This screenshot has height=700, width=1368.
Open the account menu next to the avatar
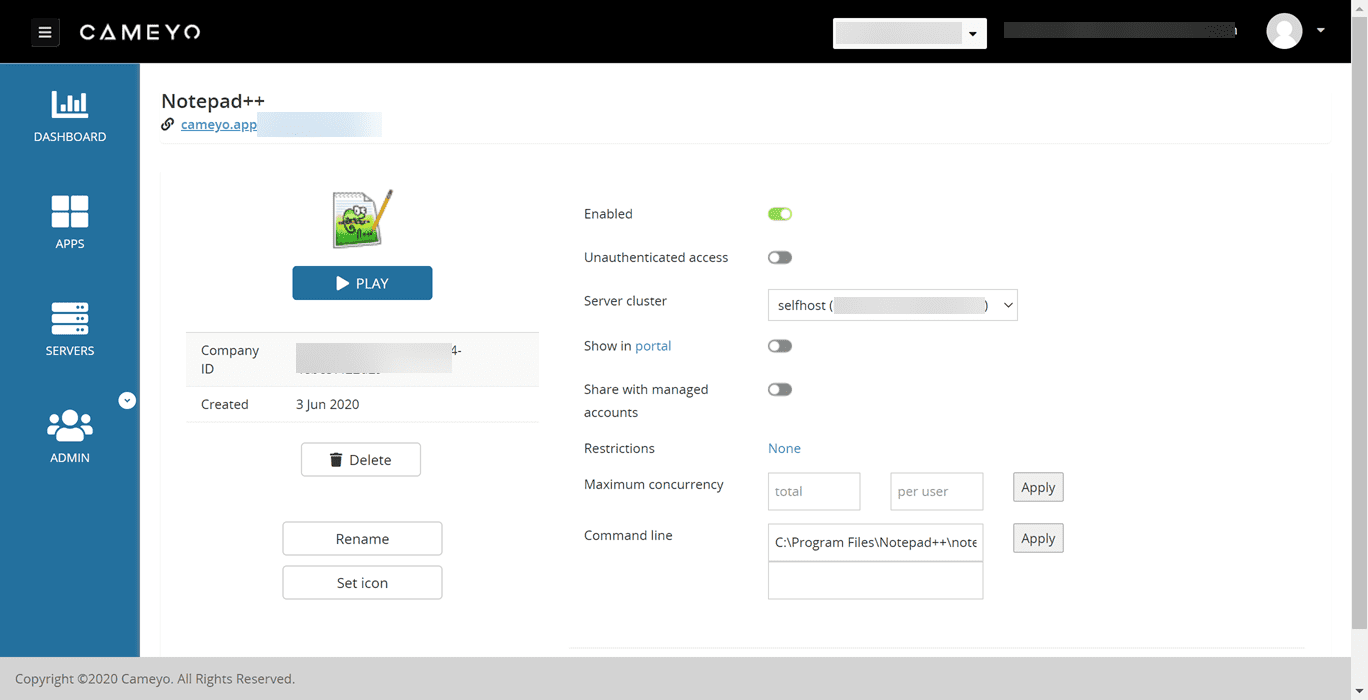1320,31
